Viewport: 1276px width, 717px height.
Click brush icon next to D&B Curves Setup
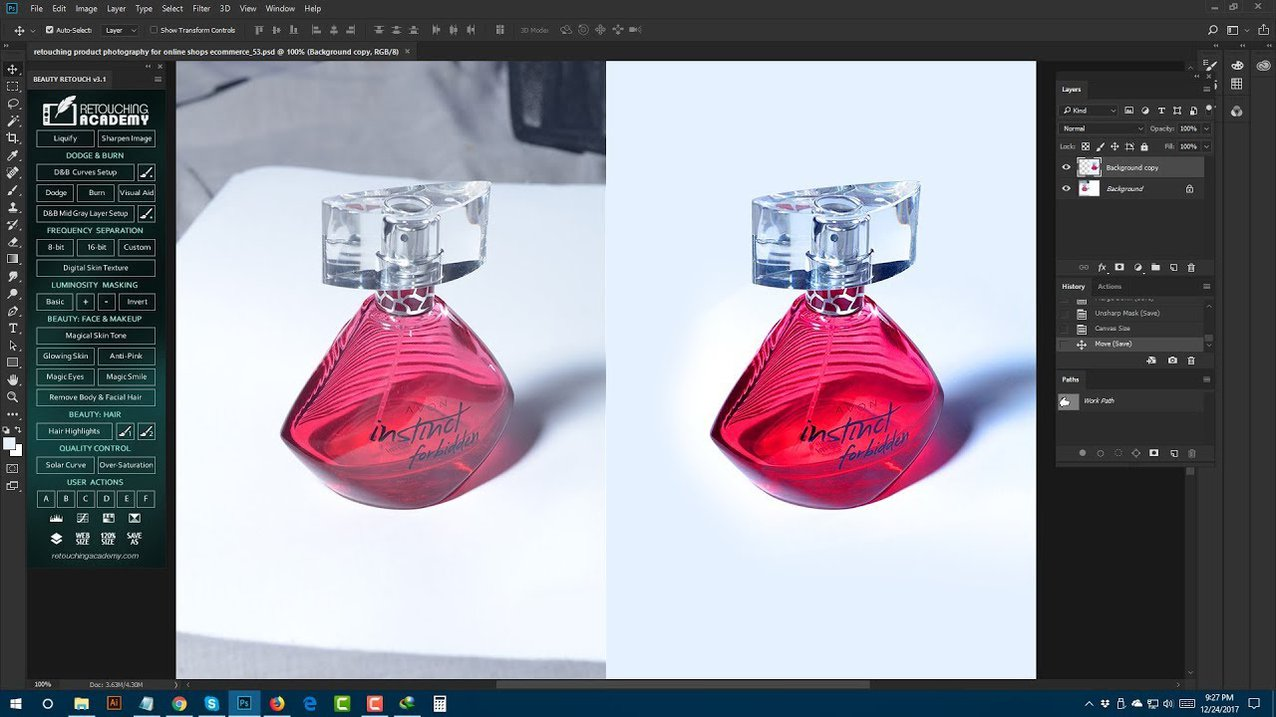coord(146,172)
